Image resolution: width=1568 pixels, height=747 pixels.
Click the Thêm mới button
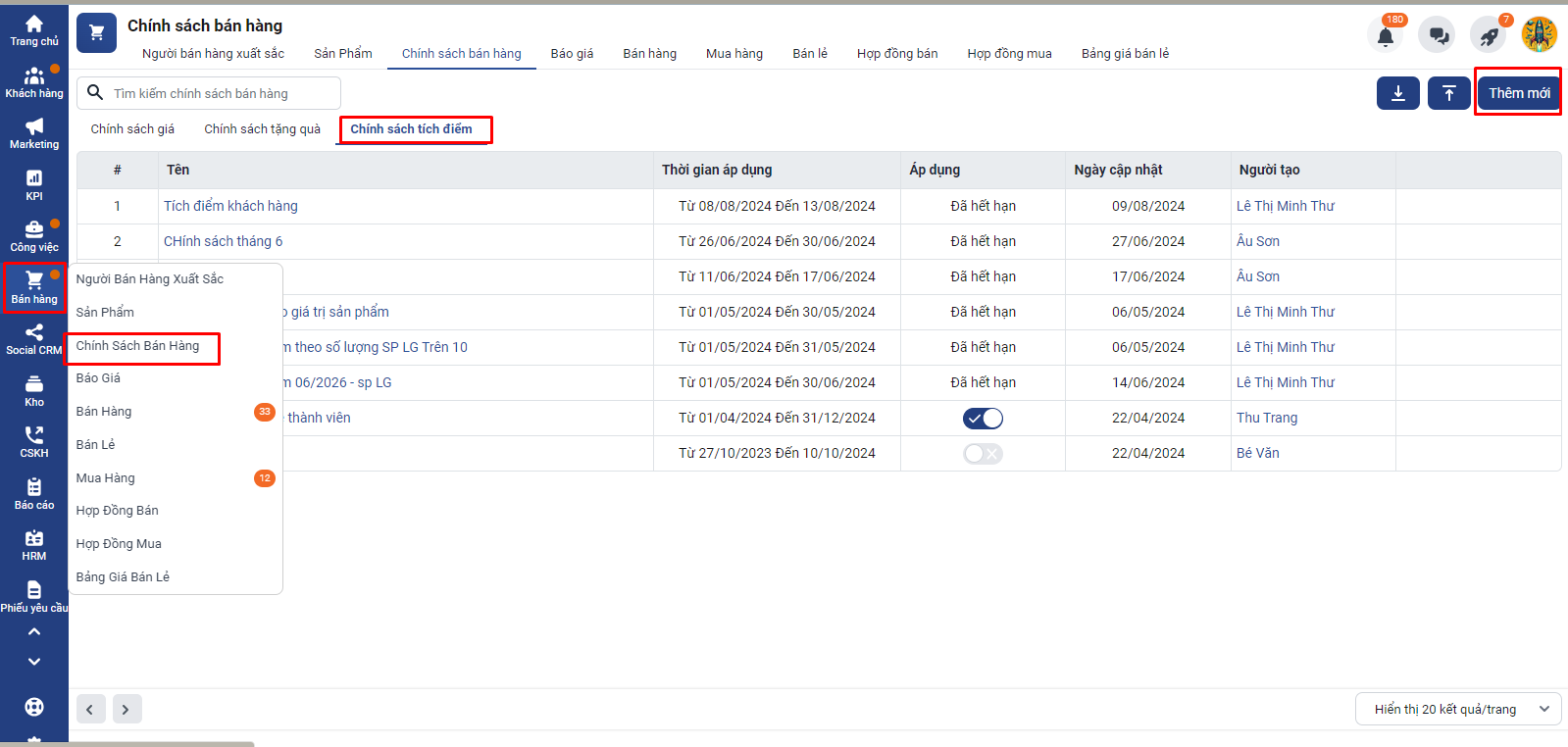[x=1518, y=93]
